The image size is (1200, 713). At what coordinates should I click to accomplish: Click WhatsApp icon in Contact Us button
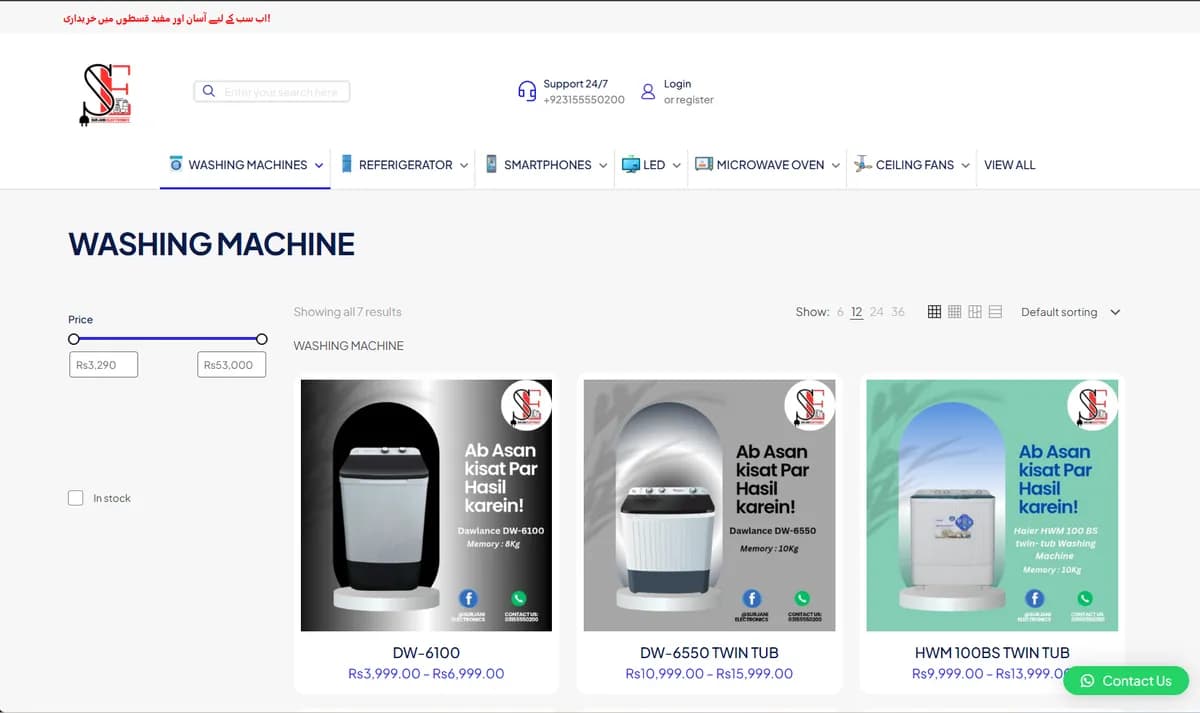[x=1087, y=681]
